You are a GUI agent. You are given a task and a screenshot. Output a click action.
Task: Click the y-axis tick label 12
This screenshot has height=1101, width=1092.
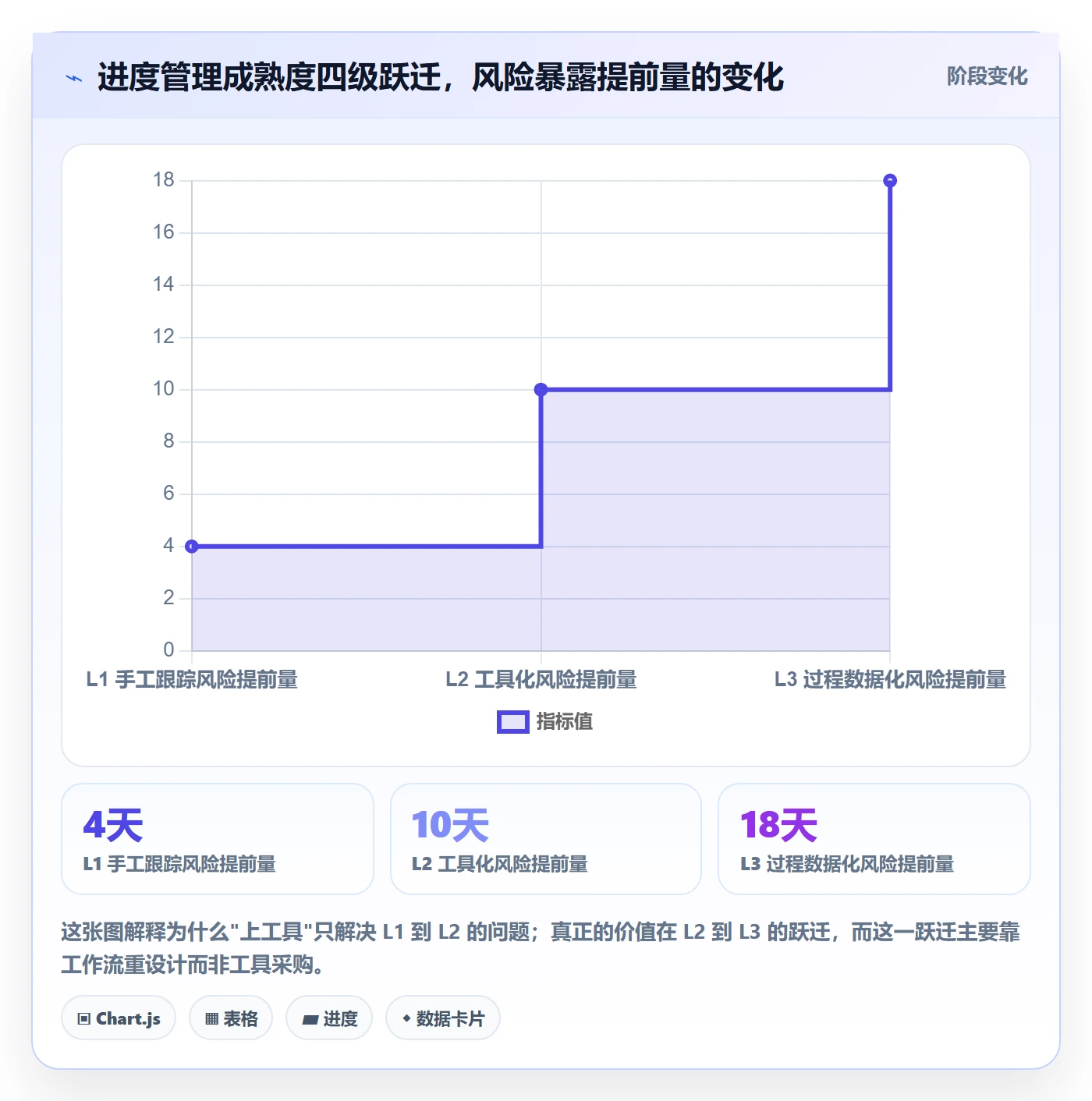coord(164,337)
